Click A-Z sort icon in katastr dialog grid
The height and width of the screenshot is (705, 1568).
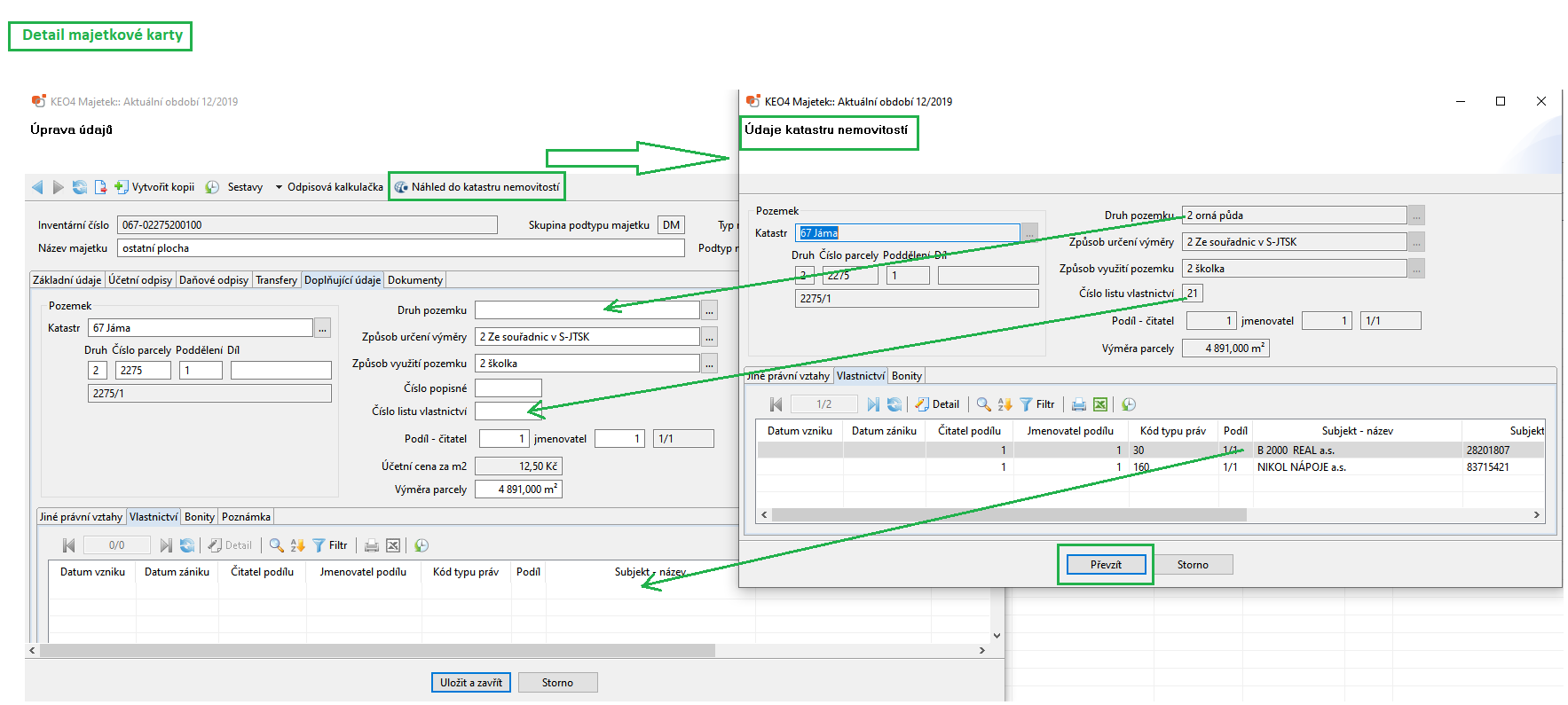1005,404
